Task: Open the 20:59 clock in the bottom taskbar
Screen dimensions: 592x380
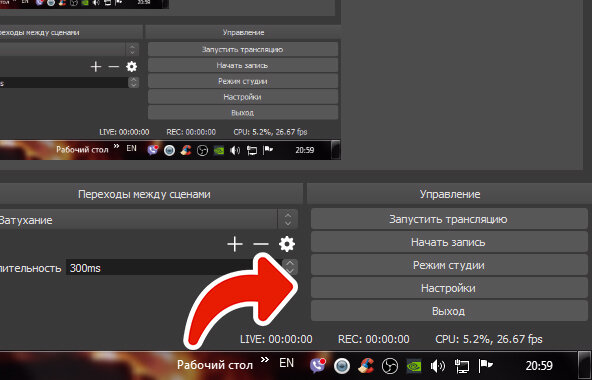Action: [x=539, y=365]
